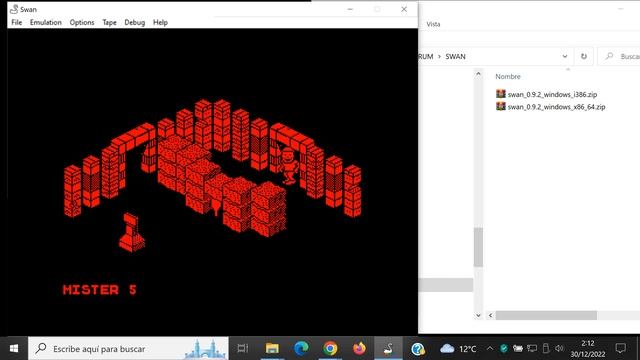Click the navigation pane scroll down arrow
The image size is (640, 360).
pyautogui.click(x=478, y=315)
